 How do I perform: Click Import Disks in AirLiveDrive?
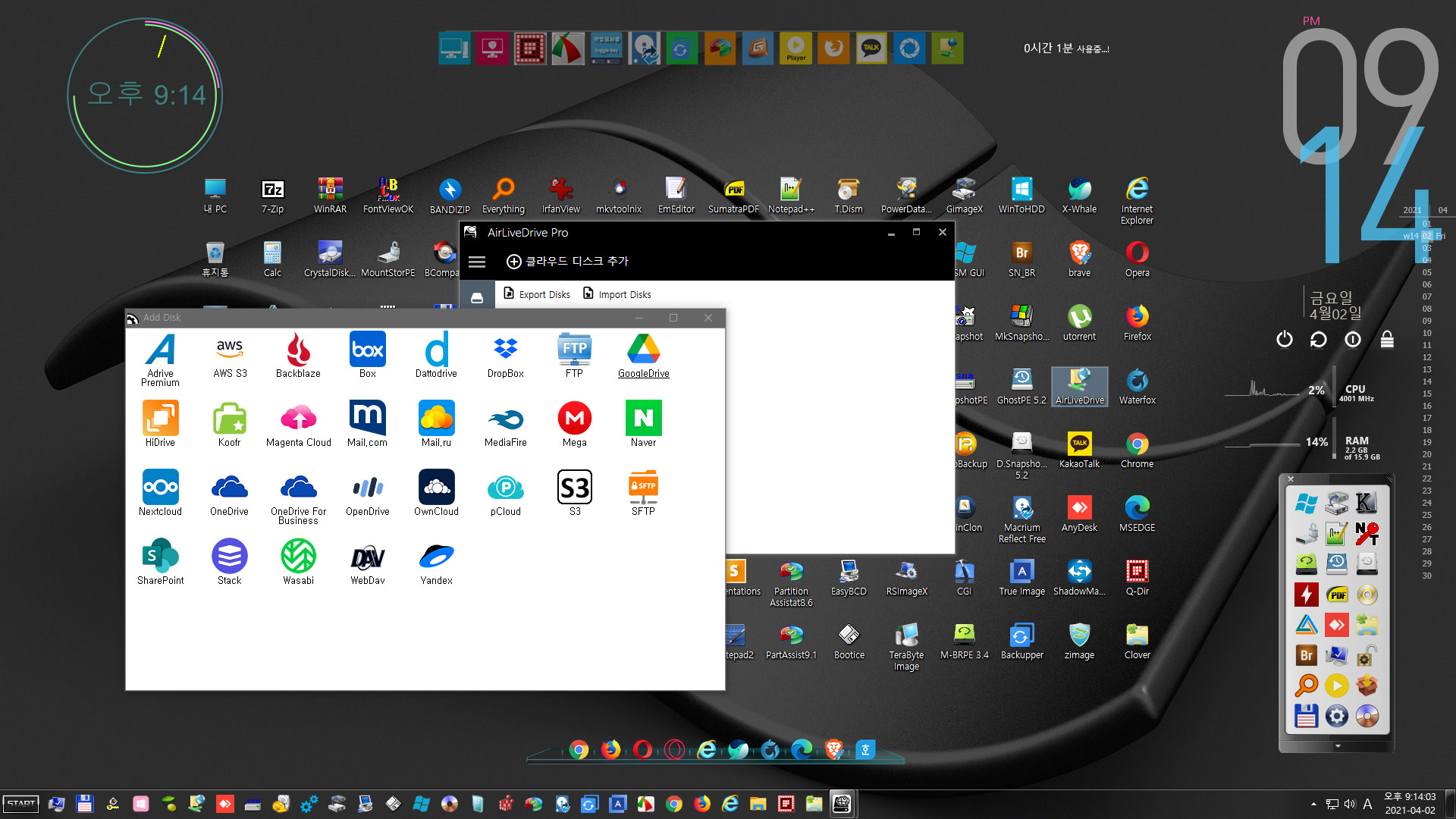click(617, 294)
